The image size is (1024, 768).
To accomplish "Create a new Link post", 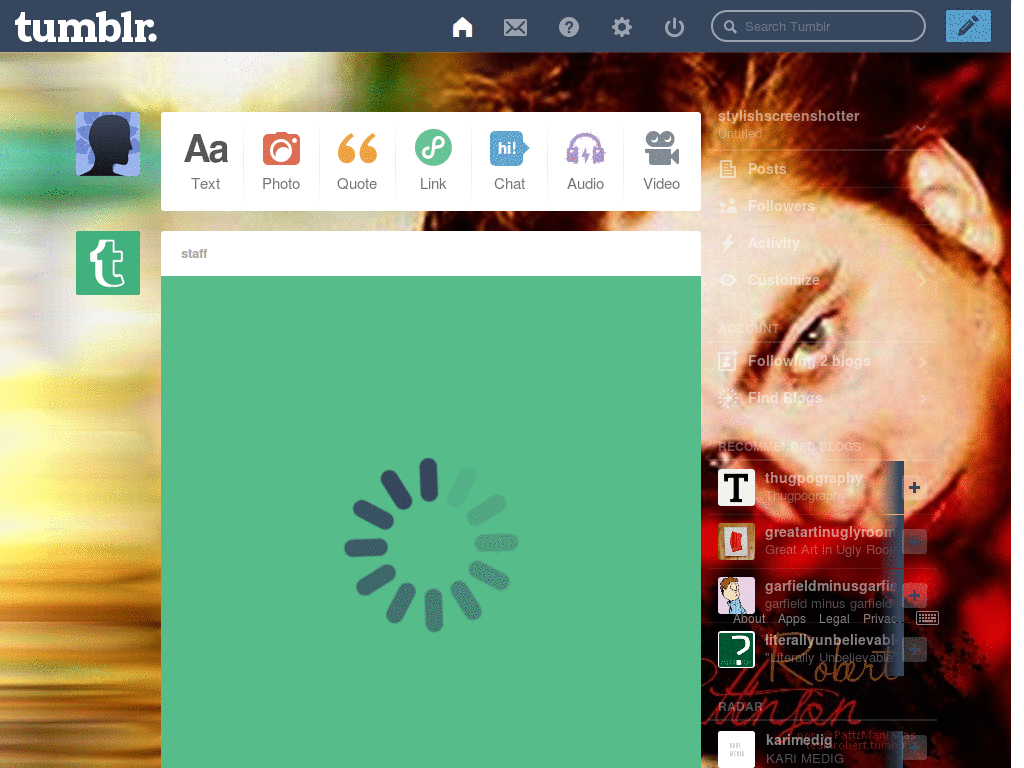I will [x=433, y=161].
